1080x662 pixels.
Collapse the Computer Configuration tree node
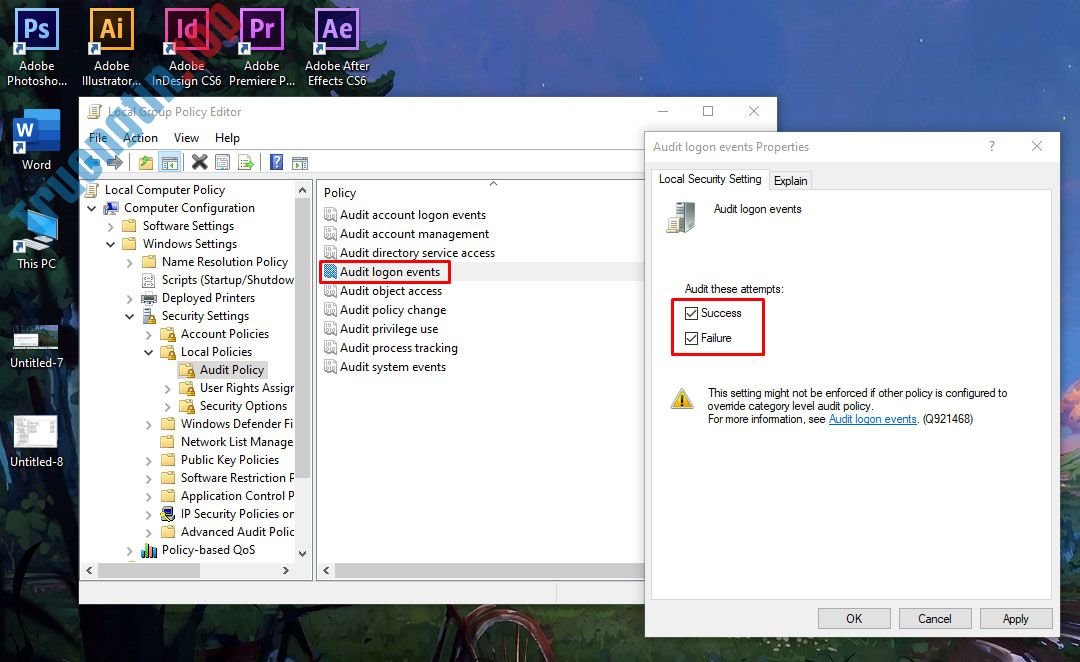(91, 207)
